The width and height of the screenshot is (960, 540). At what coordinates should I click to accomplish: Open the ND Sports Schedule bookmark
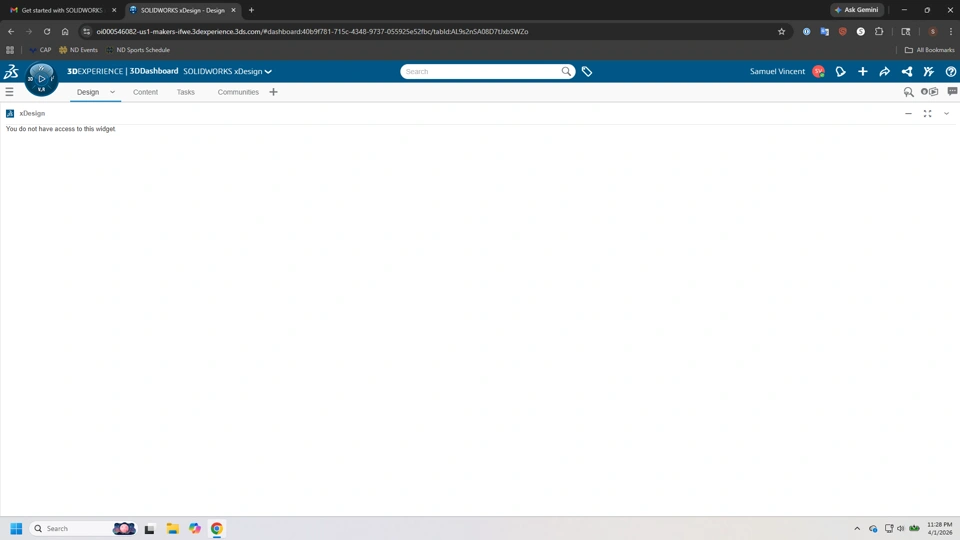pos(138,50)
